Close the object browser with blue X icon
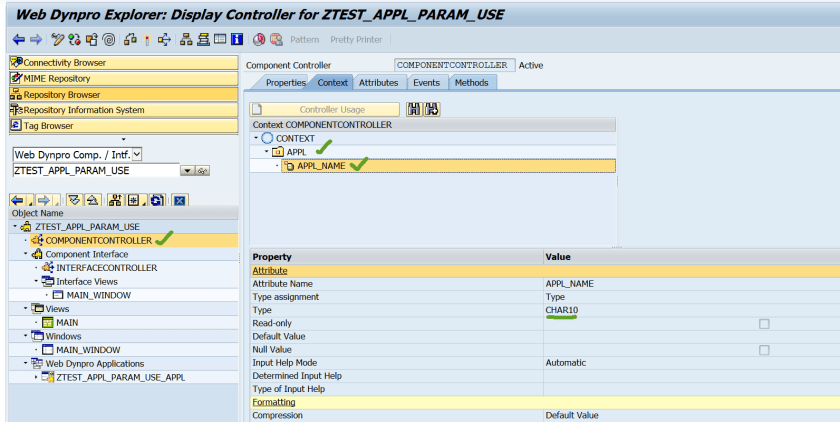 tap(179, 200)
